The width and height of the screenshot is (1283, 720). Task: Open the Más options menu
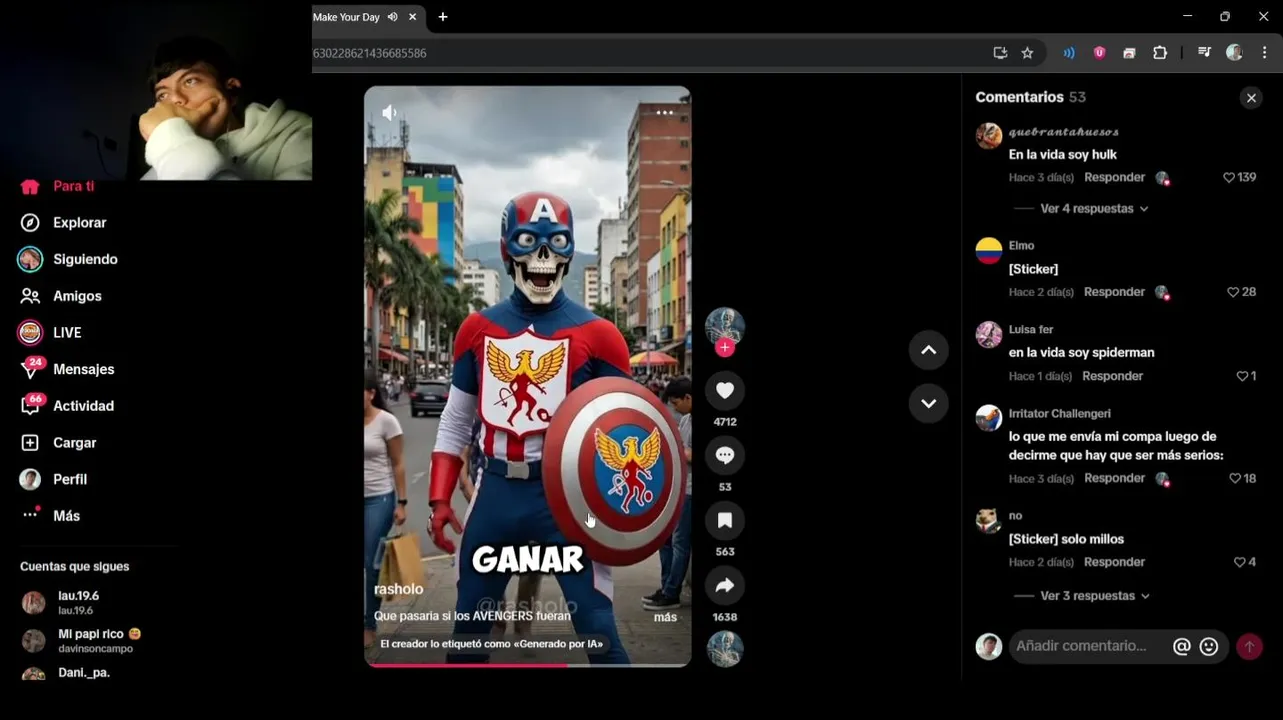click(x=50, y=515)
